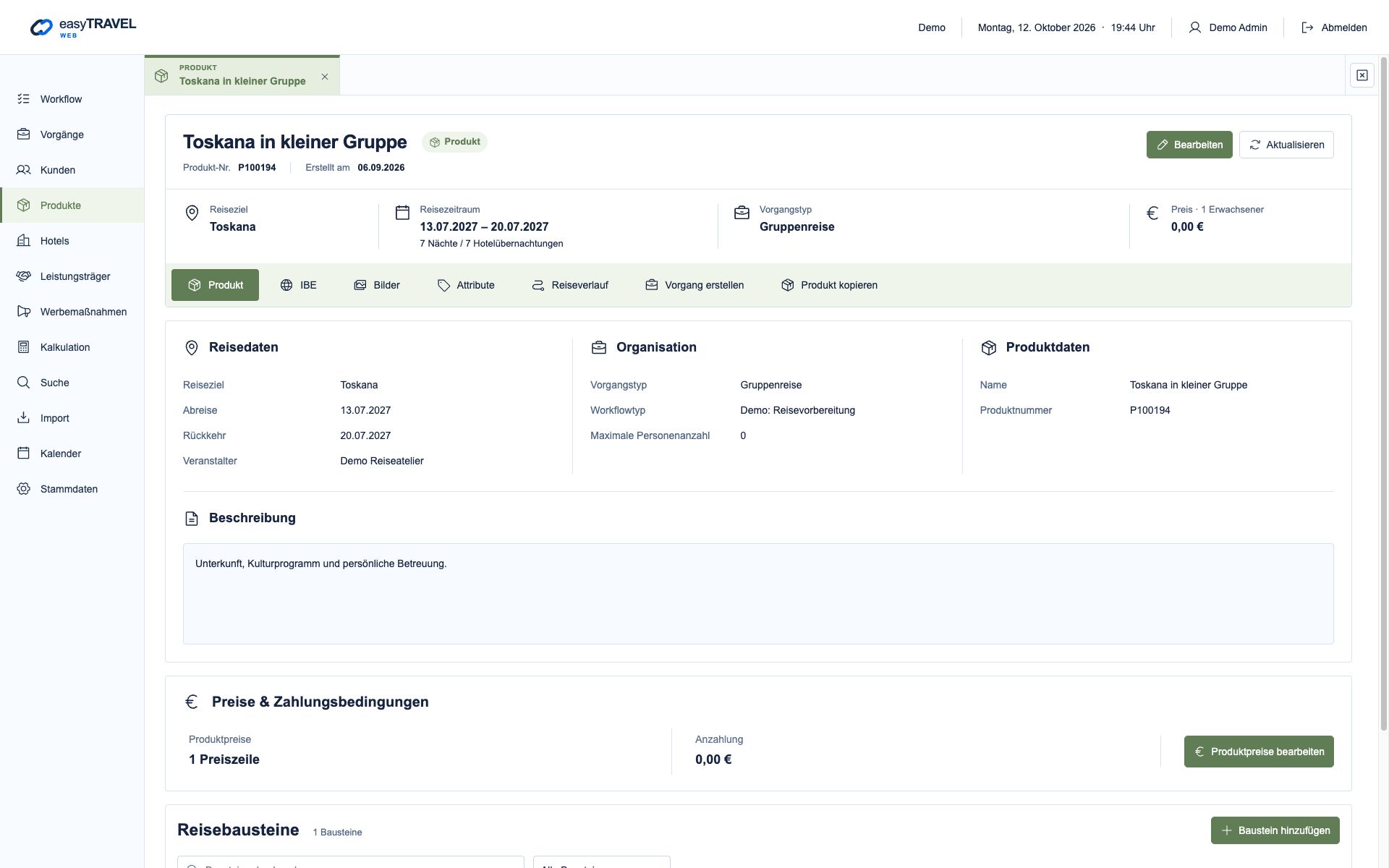Click the Produkt badge next to title
This screenshot has width=1389, height=868.
click(454, 142)
